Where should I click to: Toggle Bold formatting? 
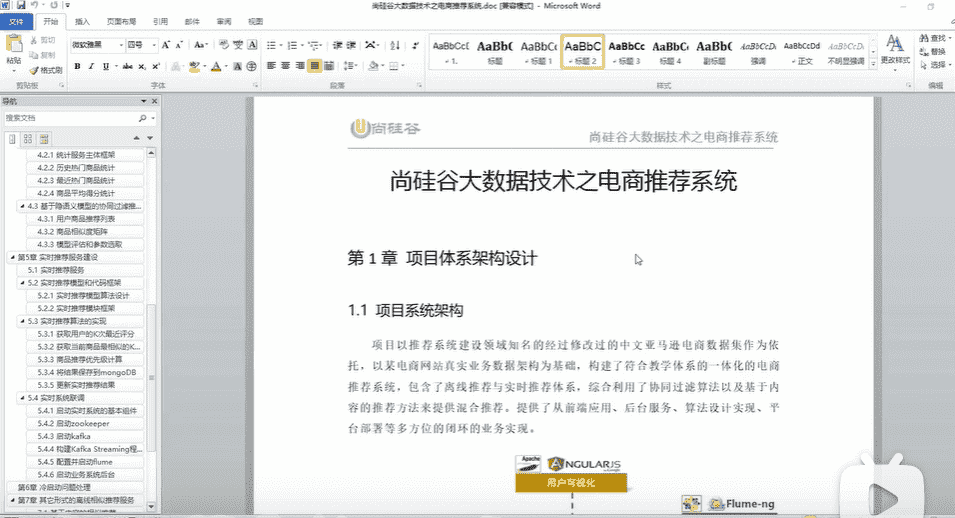77,66
